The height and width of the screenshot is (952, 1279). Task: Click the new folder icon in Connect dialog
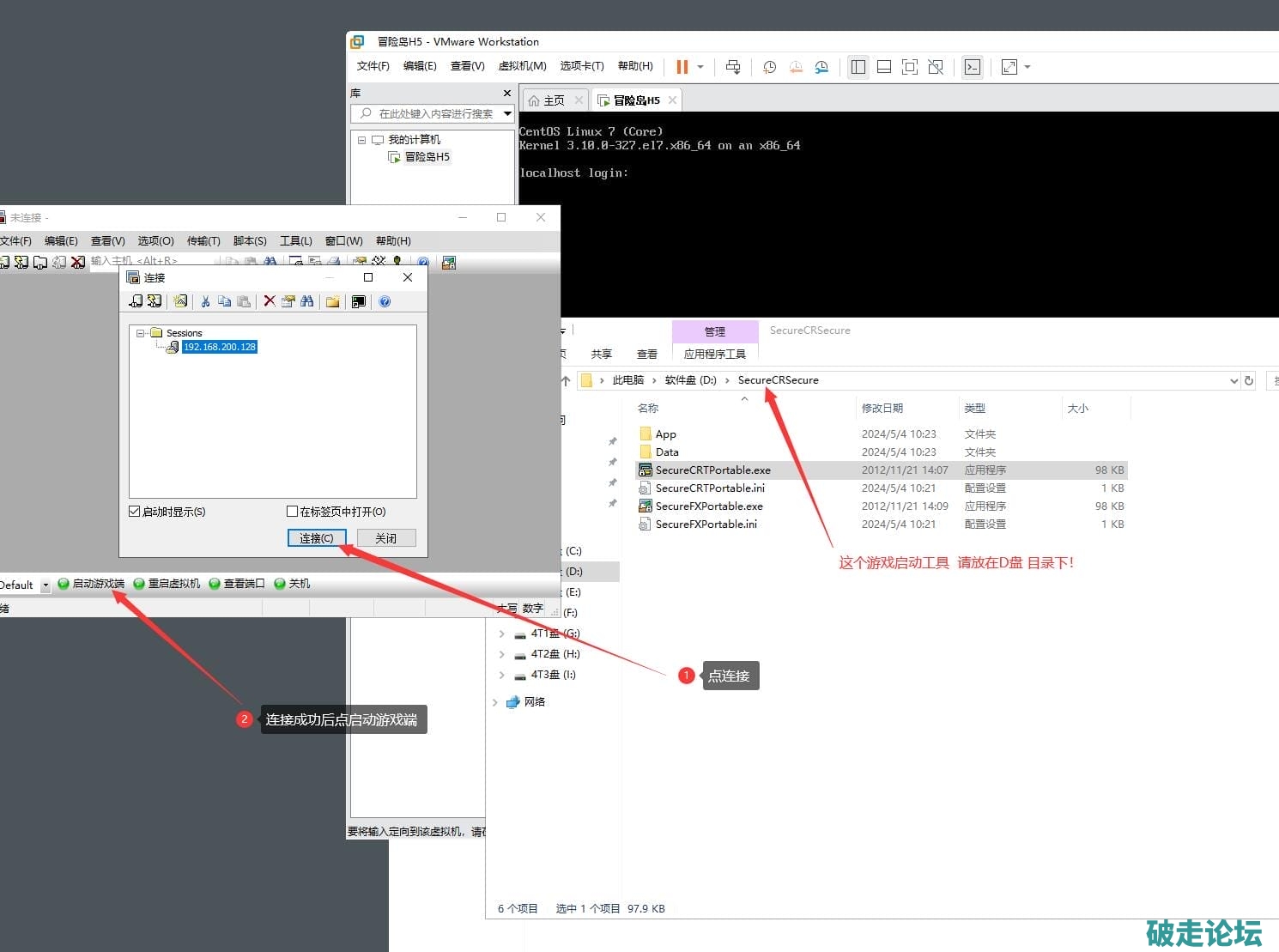[332, 301]
